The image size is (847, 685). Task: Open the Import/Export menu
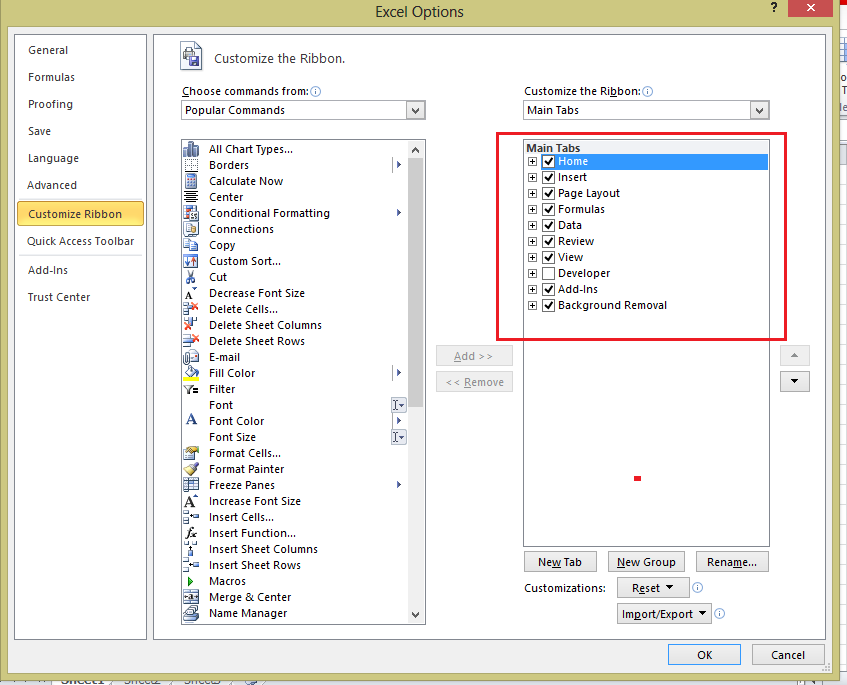click(663, 613)
